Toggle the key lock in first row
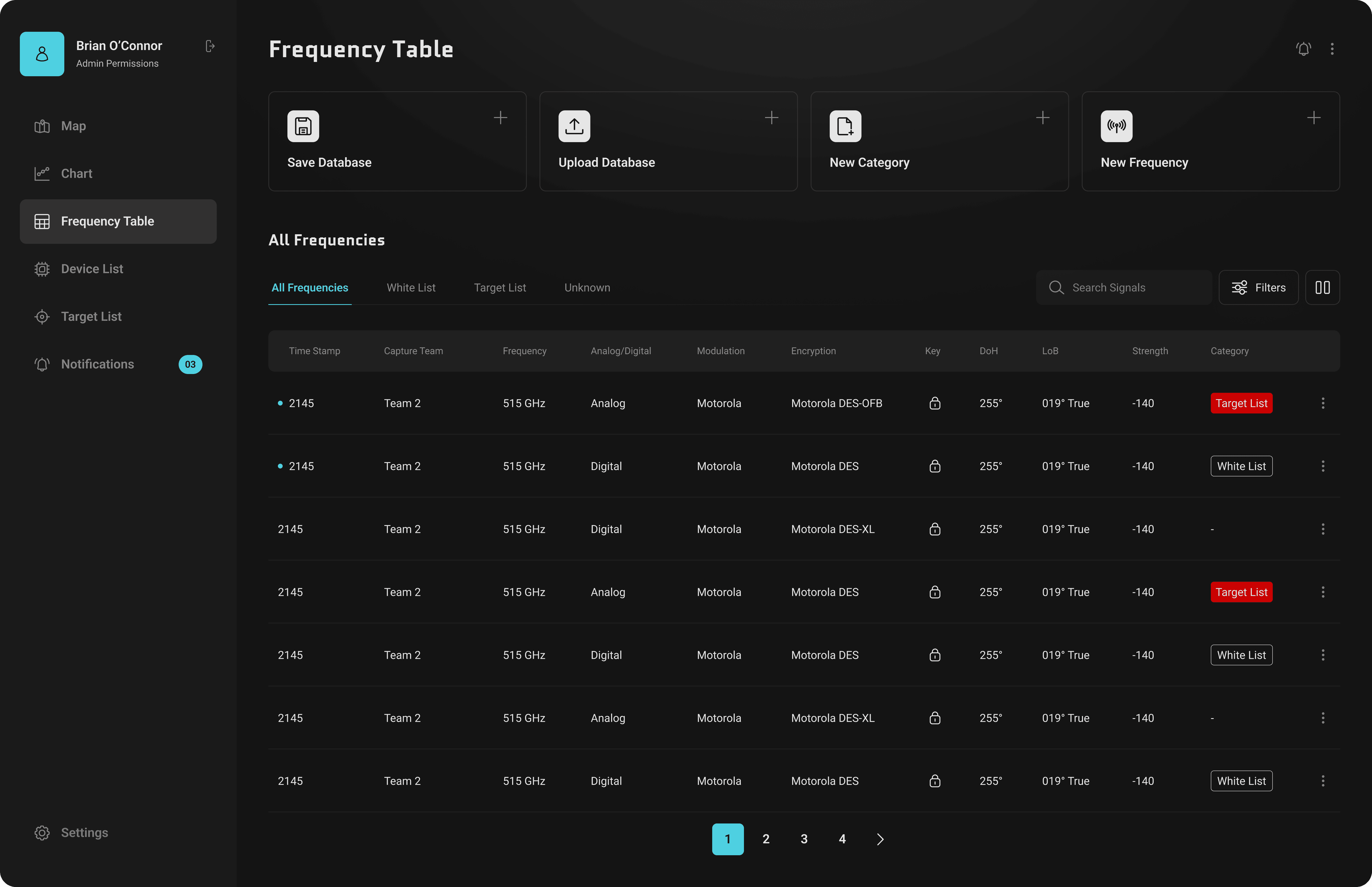The image size is (1372, 887). (x=935, y=403)
